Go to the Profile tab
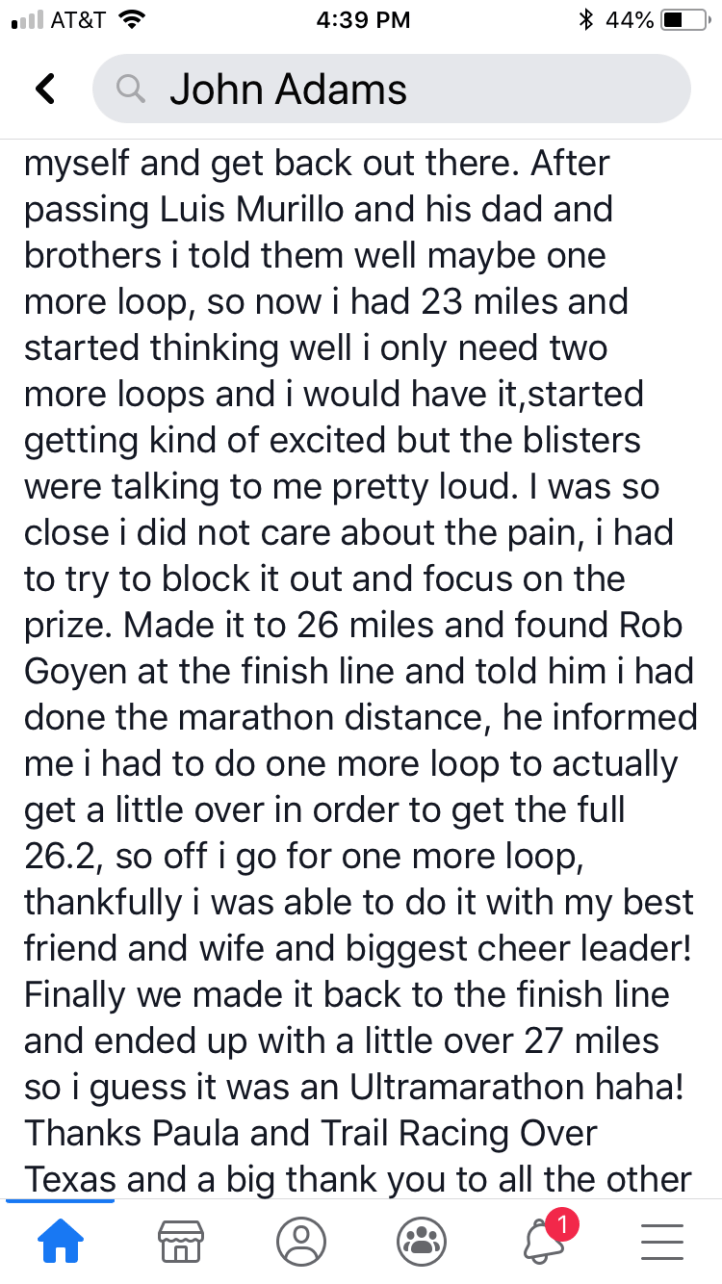This screenshot has height=1284, width=722. click(301, 1241)
